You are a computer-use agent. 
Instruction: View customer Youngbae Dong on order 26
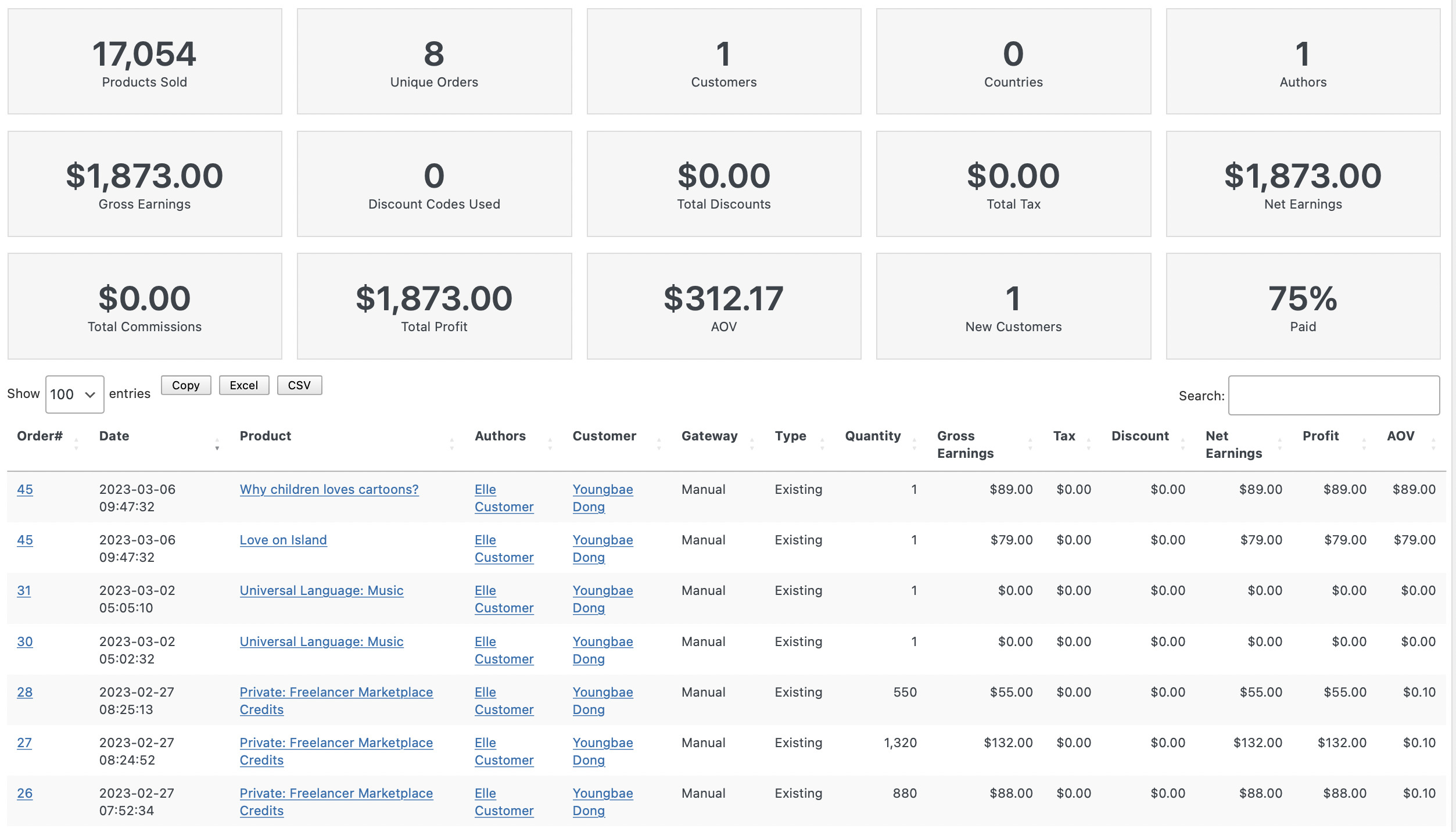pos(603,802)
